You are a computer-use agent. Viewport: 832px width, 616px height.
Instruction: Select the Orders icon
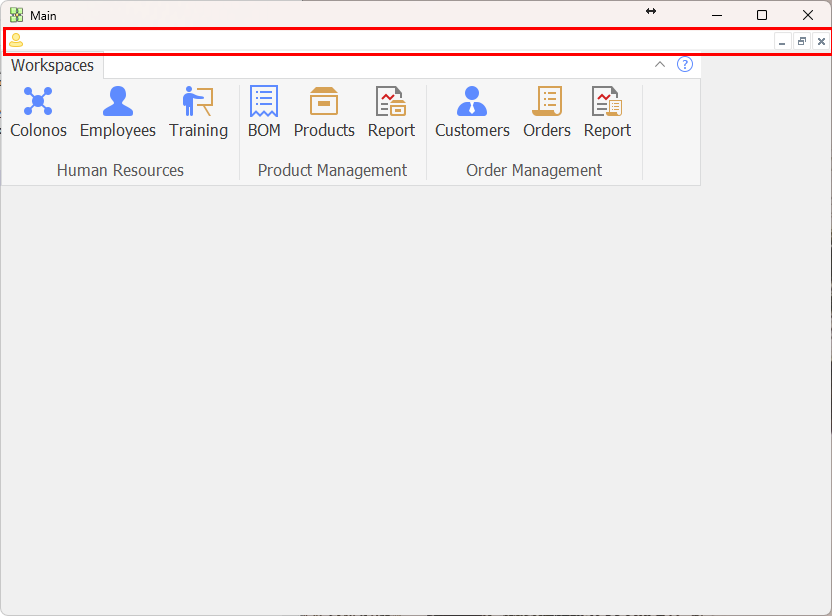click(x=547, y=112)
